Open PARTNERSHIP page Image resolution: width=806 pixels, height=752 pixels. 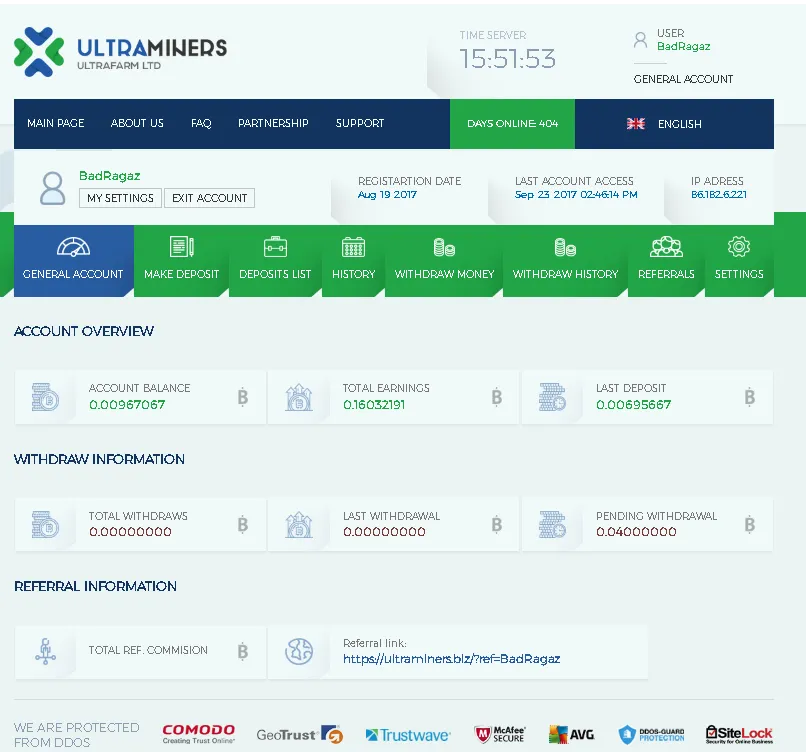pos(273,123)
